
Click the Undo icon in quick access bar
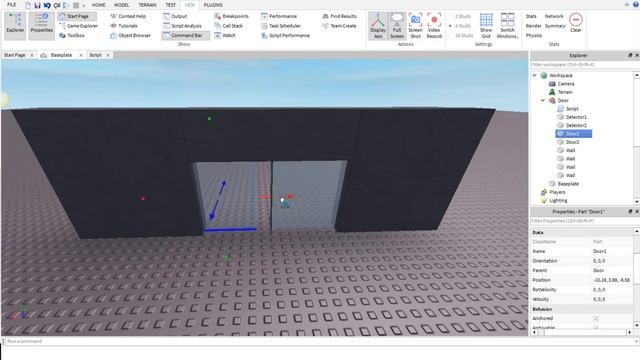click(x=47, y=5)
